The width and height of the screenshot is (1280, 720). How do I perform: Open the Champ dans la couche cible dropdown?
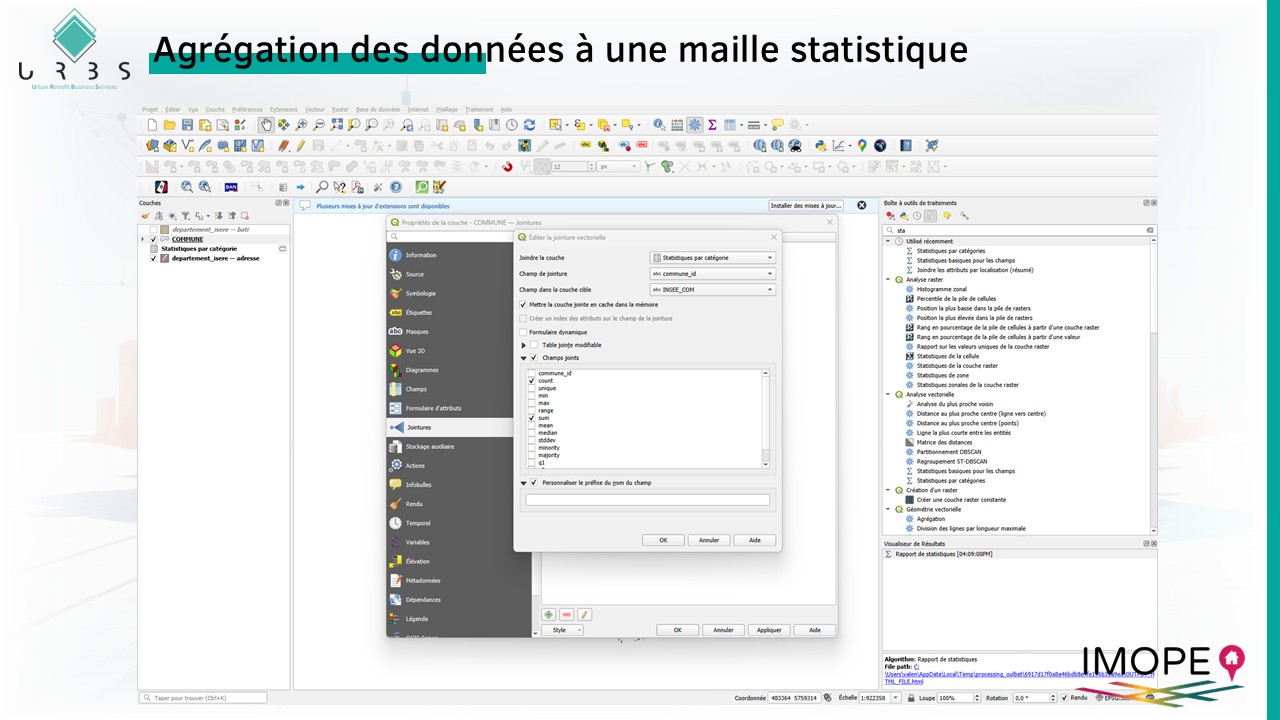[712, 290]
